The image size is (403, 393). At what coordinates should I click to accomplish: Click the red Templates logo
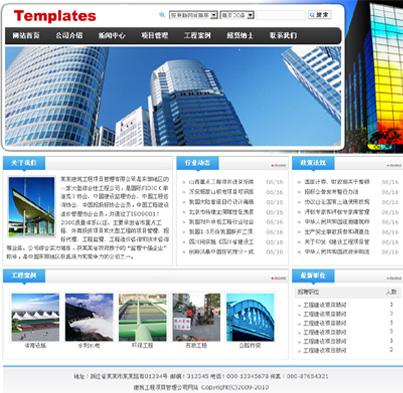[x=55, y=16]
